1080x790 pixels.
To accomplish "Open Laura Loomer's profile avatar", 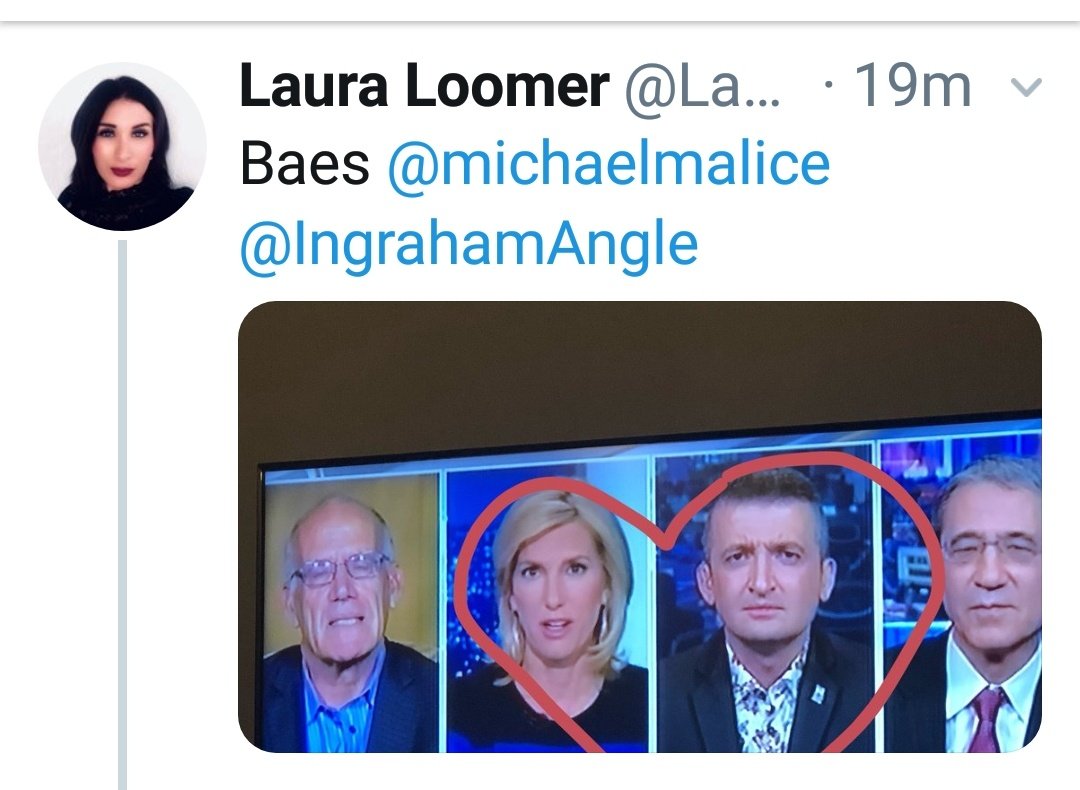I will 123,146.
